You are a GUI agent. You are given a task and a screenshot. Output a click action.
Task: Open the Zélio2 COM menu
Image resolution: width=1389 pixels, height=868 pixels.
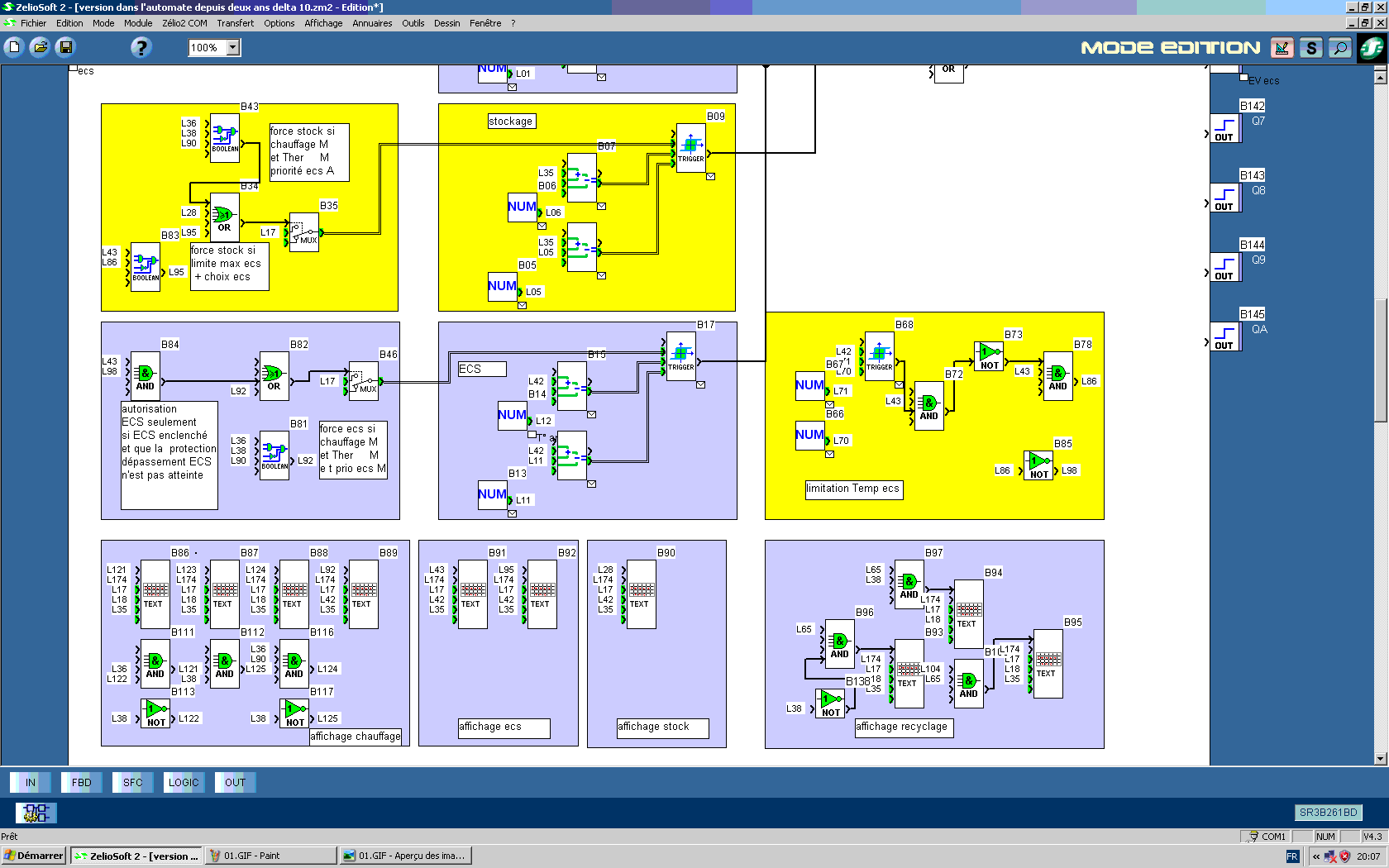point(184,23)
